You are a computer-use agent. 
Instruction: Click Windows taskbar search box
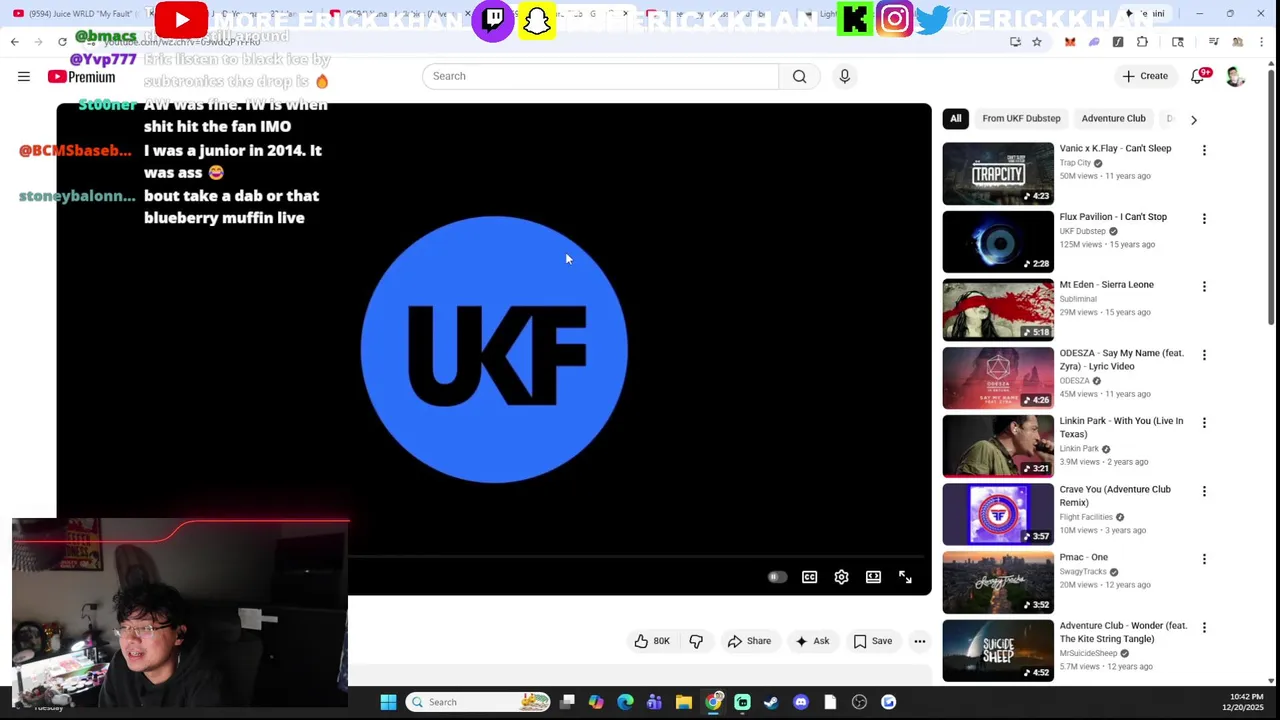[479, 702]
